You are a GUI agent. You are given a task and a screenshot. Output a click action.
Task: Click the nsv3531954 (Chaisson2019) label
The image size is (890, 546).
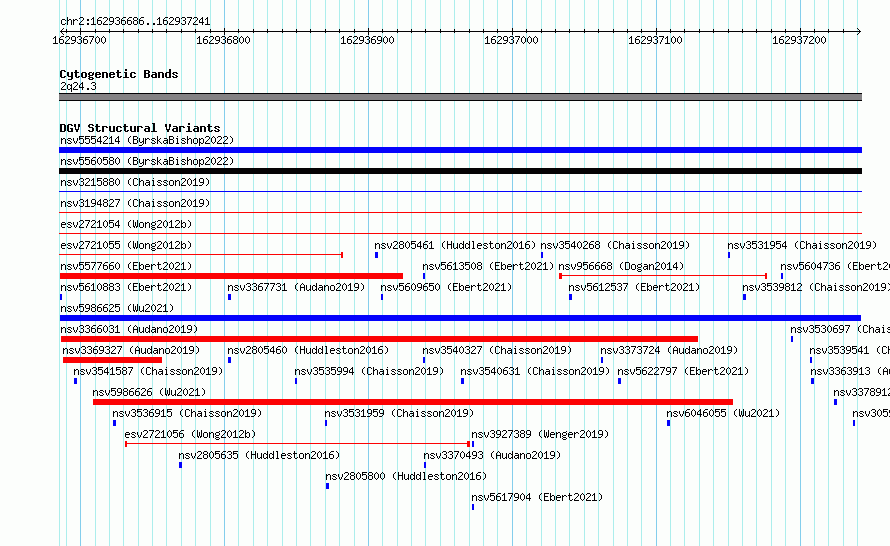[x=802, y=245]
